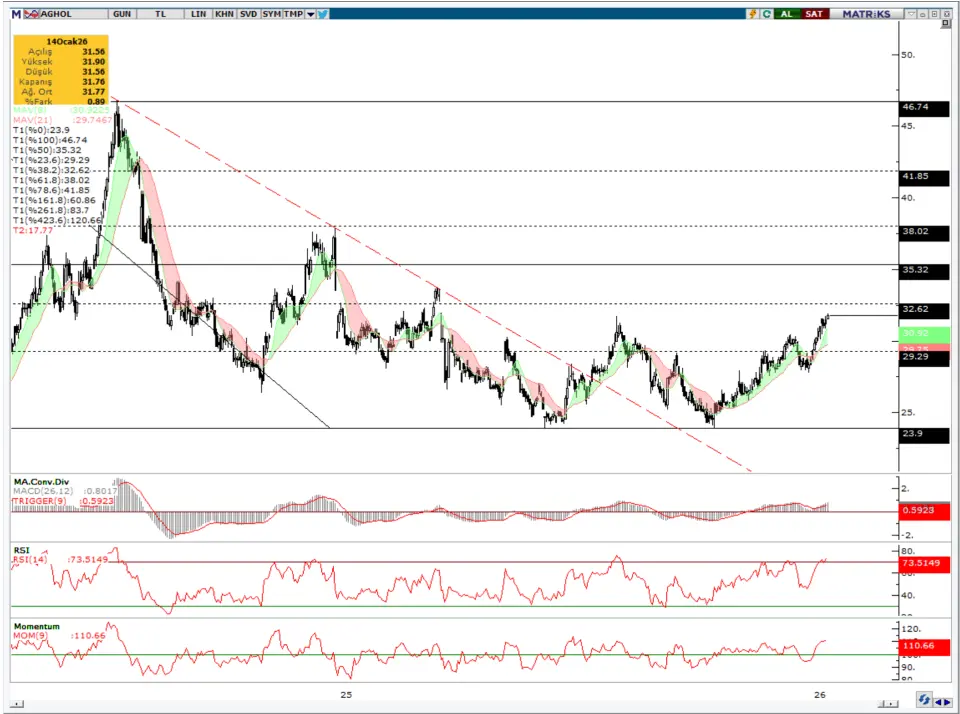Open the Twitter bird icon
This screenshot has width=960, height=714.
(324, 14)
